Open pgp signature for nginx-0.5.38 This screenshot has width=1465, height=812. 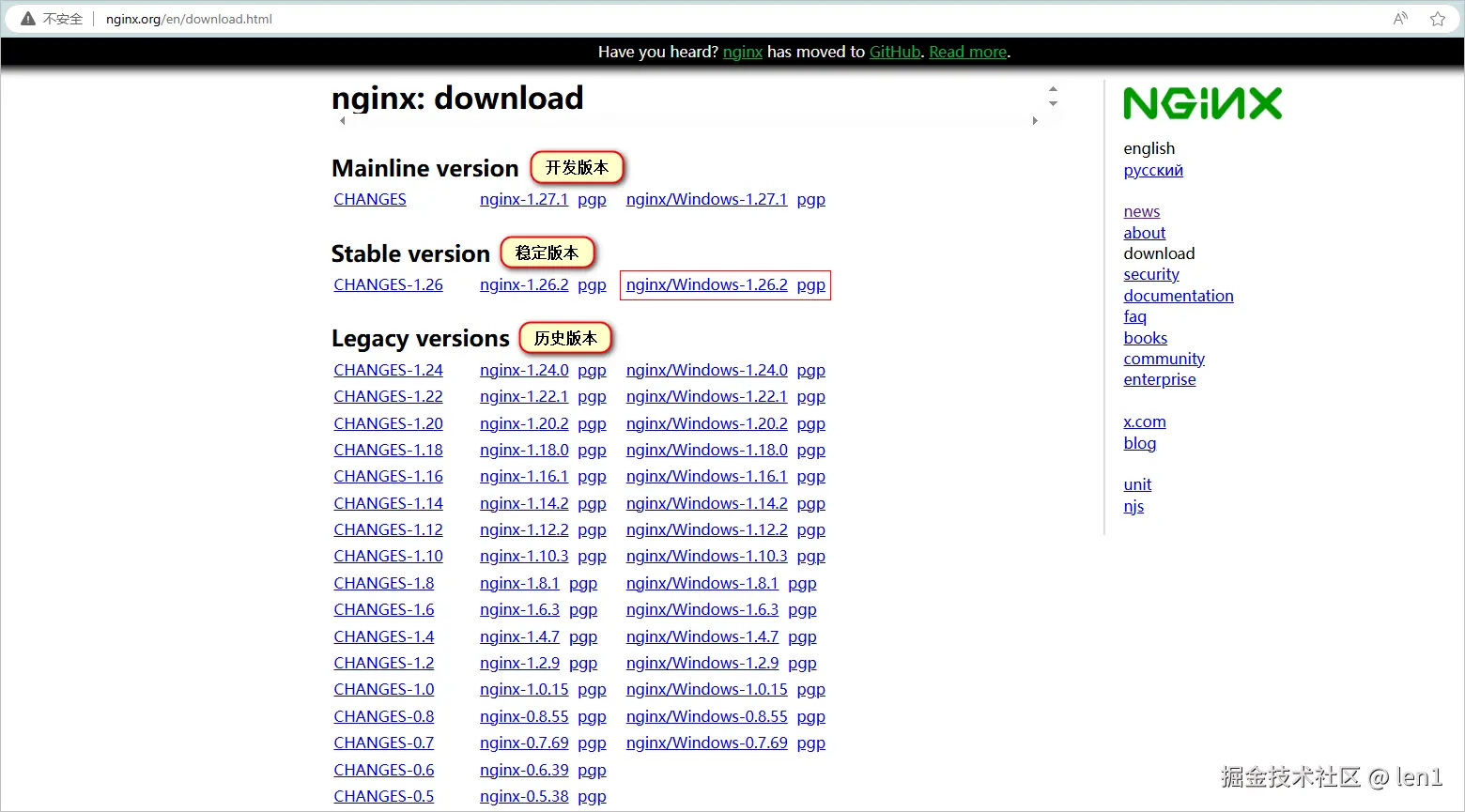pos(592,797)
